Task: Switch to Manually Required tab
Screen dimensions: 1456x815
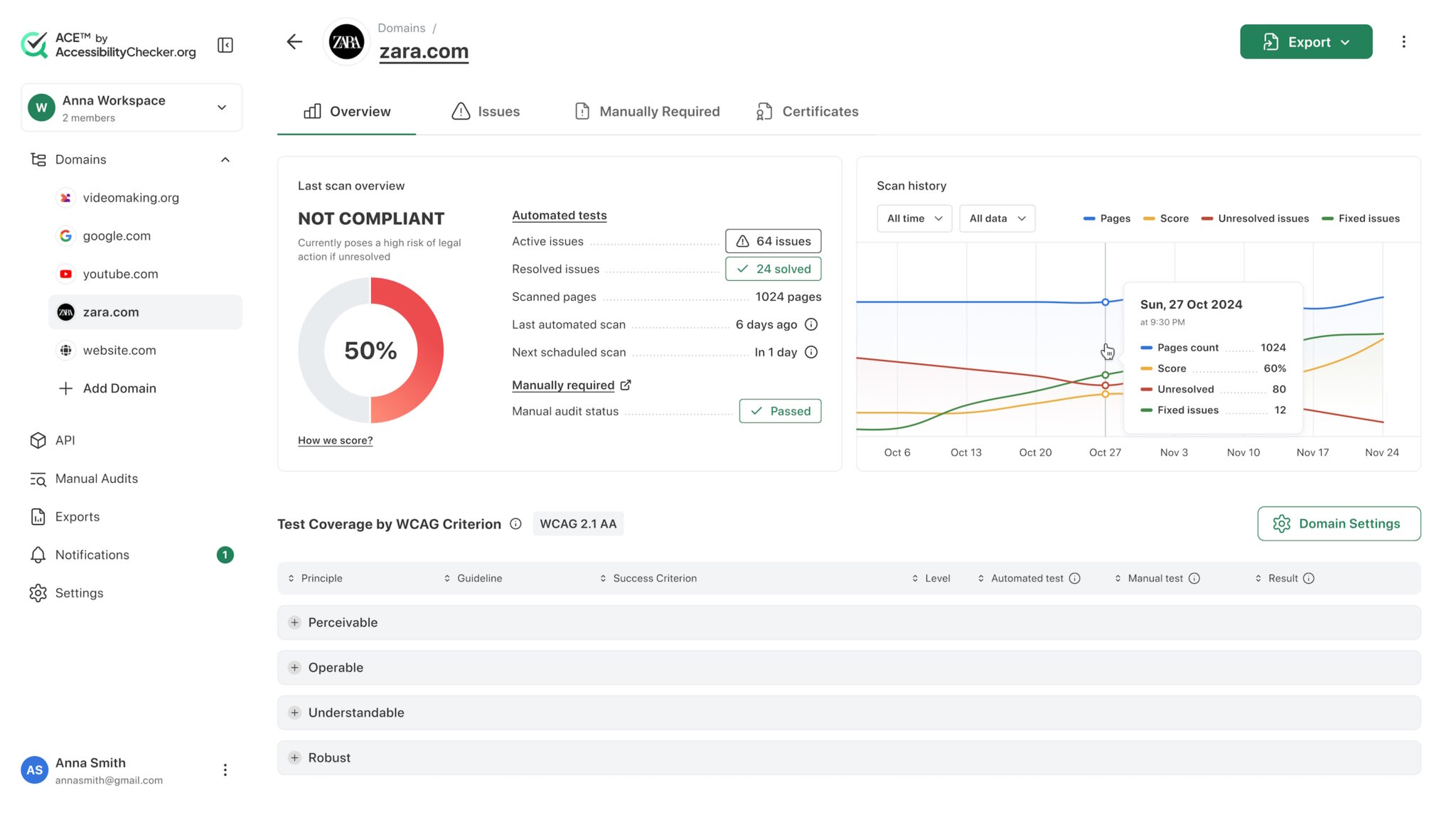Action: (647, 112)
